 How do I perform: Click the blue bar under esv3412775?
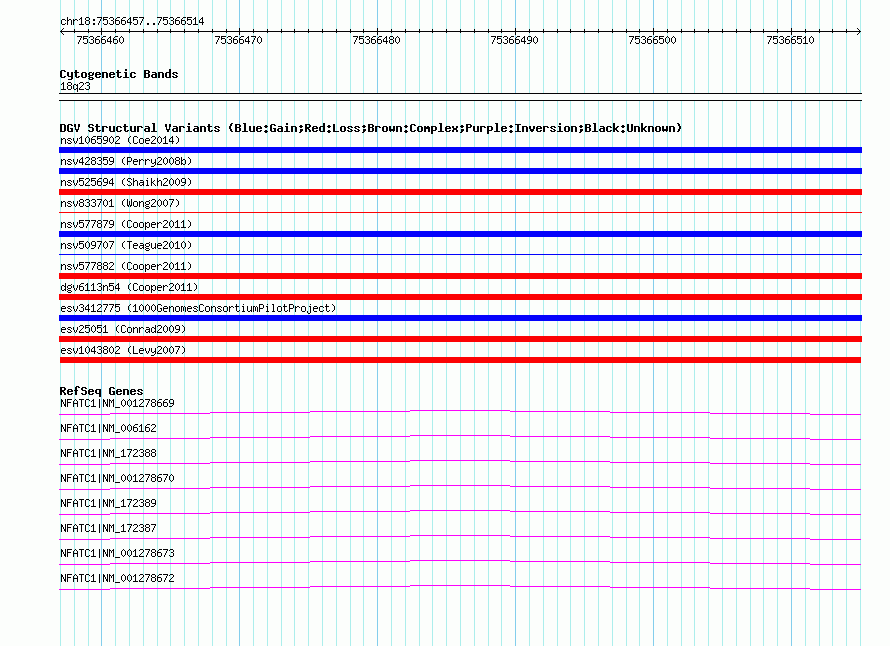coord(460,318)
